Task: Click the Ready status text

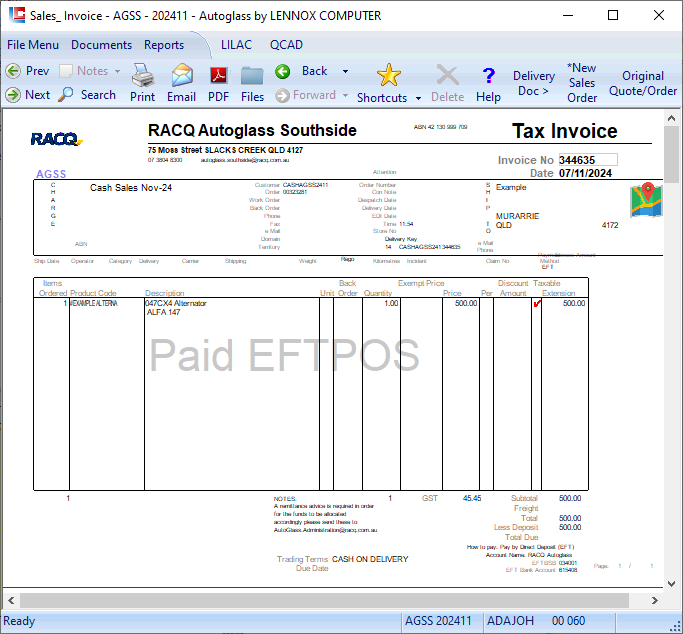Action: click(19, 621)
